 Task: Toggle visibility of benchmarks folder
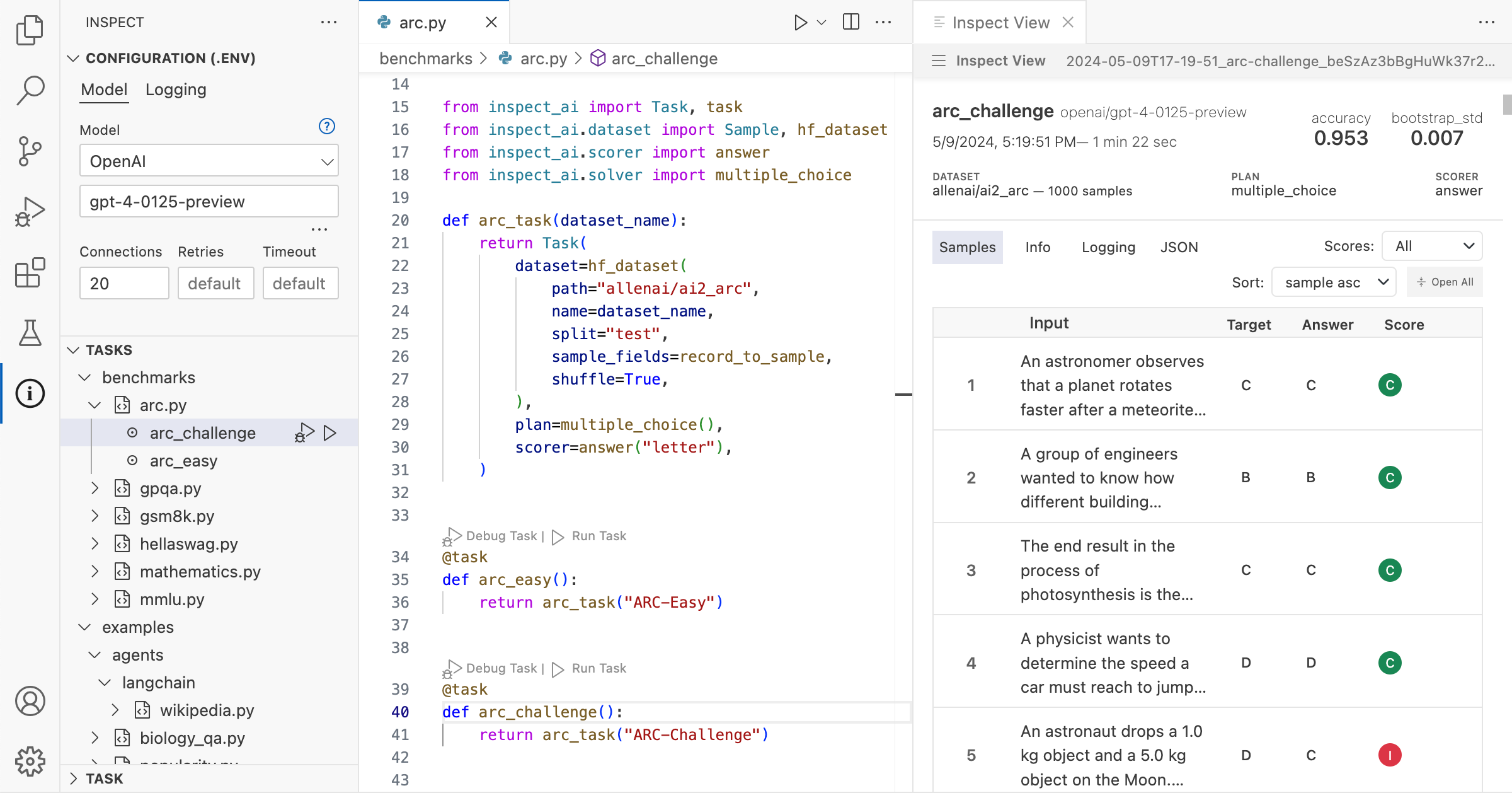click(x=85, y=377)
